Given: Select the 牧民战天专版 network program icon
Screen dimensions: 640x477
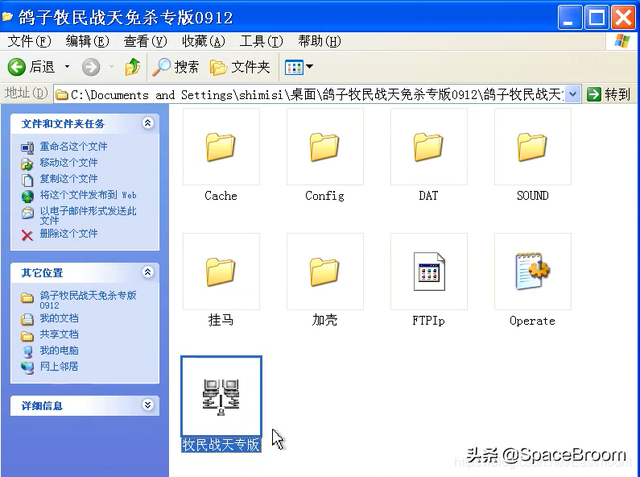Looking at the screenshot, I should point(221,397).
